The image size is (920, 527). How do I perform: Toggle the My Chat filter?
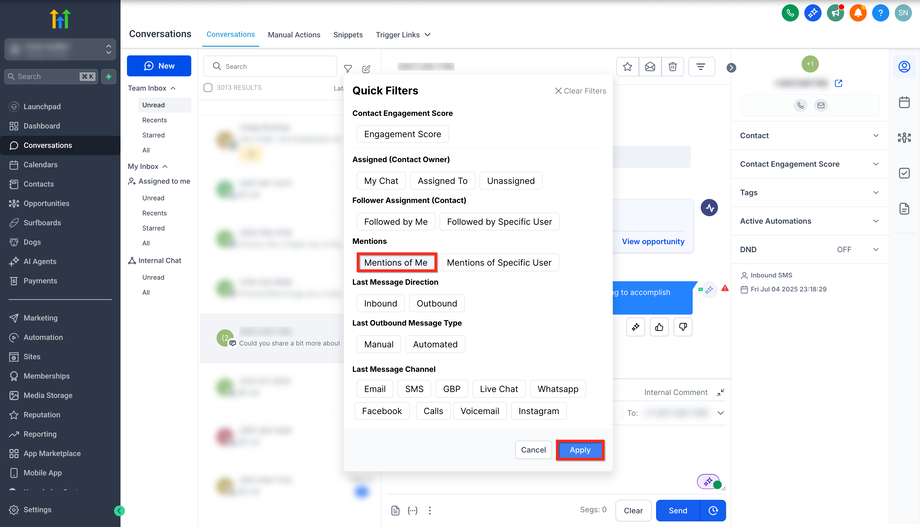(x=381, y=181)
